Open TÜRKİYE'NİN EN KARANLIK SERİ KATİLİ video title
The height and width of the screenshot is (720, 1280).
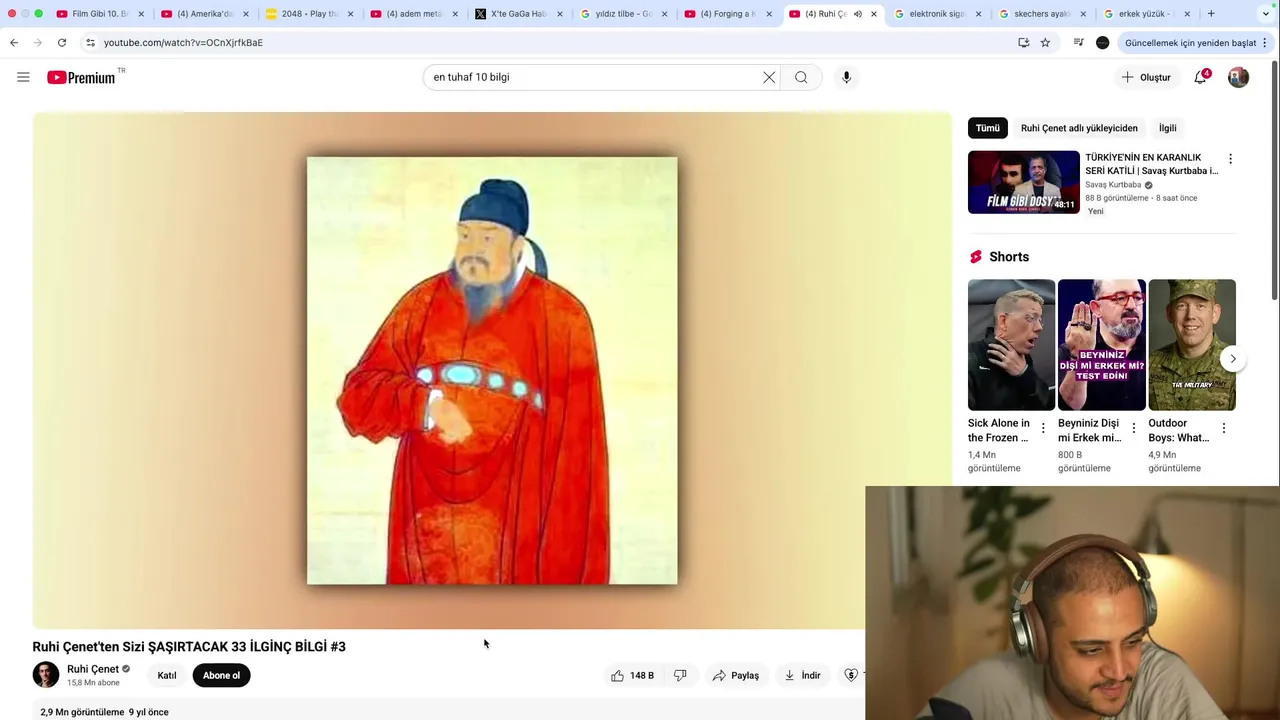(x=1151, y=164)
